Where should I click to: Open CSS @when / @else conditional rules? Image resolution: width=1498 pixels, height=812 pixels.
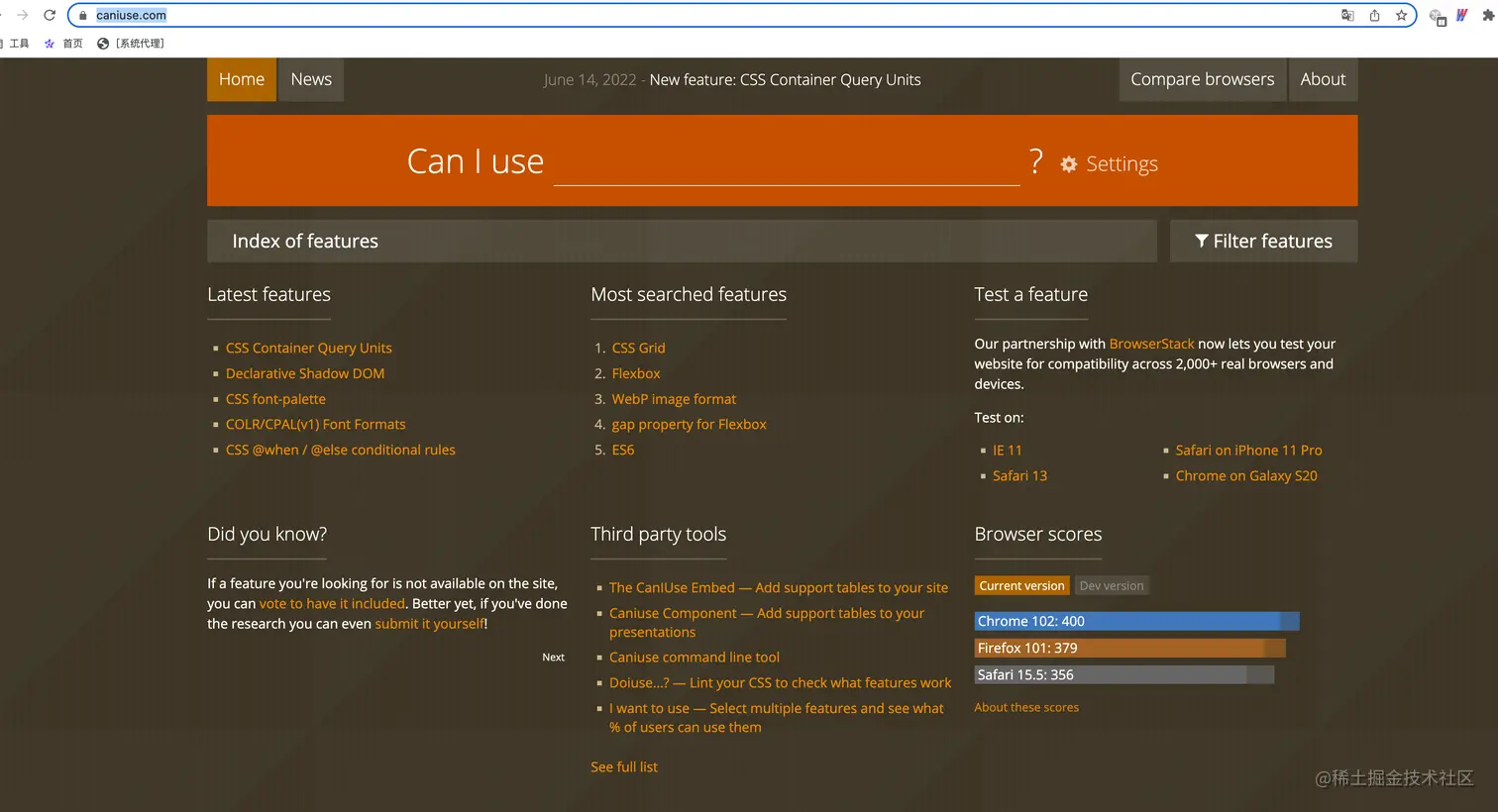point(341,450)
